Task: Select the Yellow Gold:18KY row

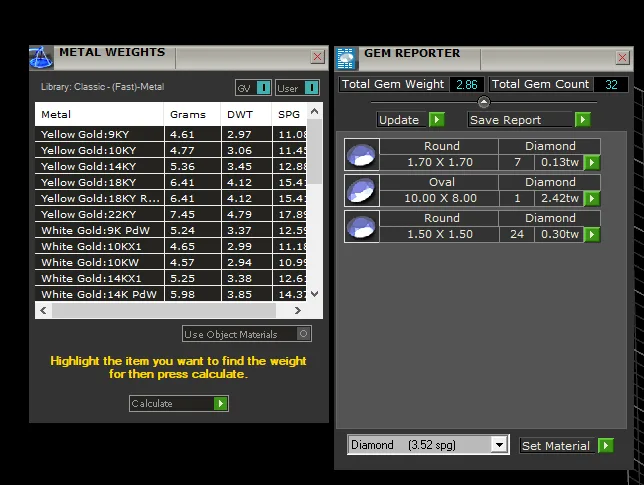Action: coord(171,182)
